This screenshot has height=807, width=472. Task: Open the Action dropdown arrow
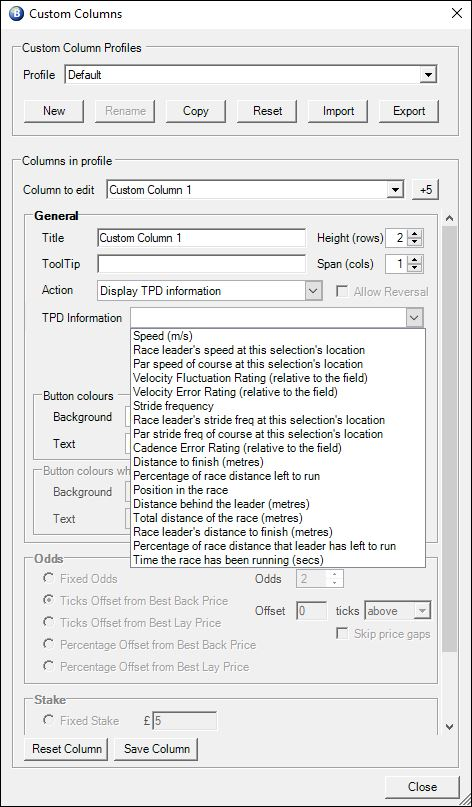tap(313, 291)
